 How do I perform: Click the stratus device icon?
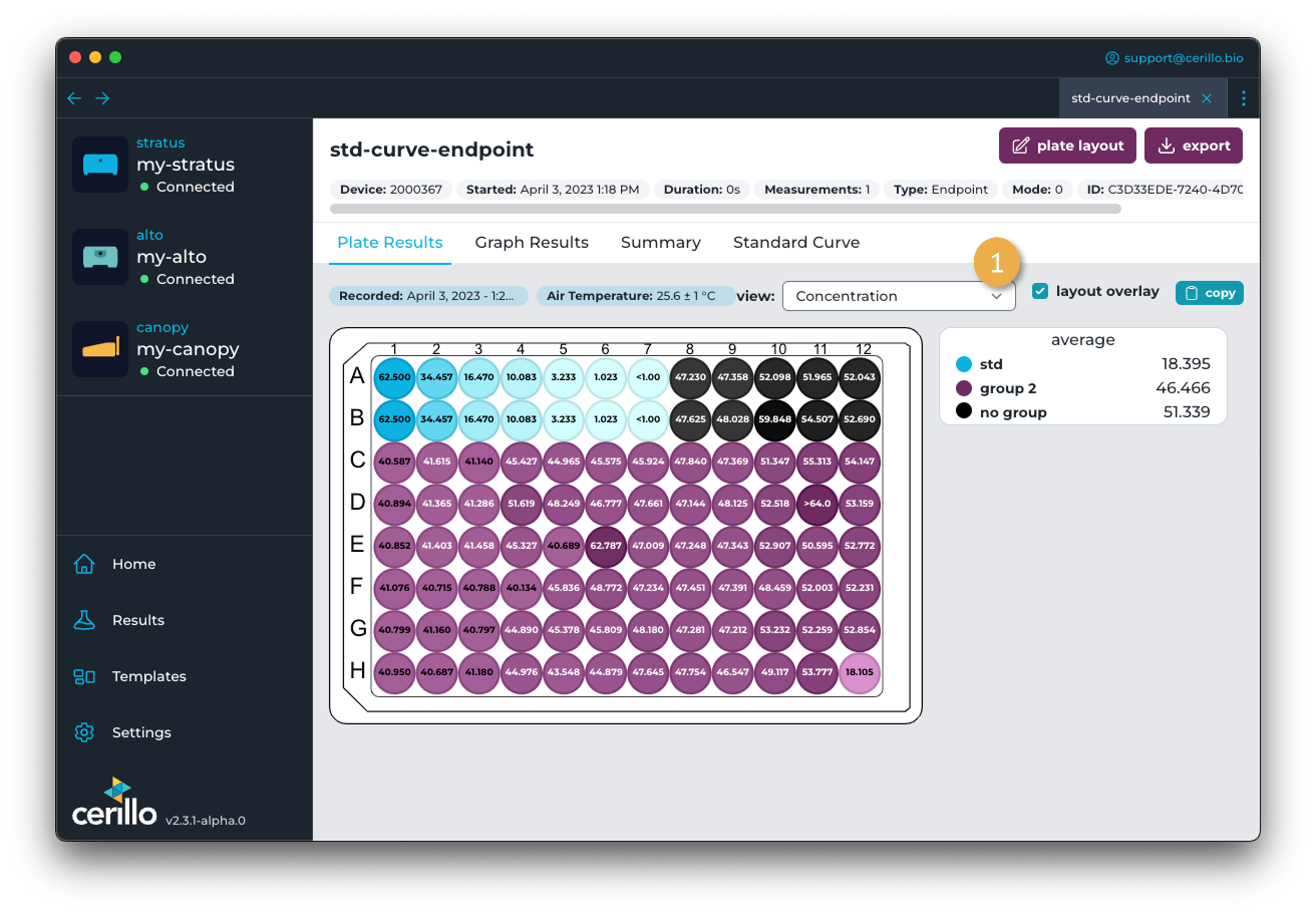click(x=100, y=165)
